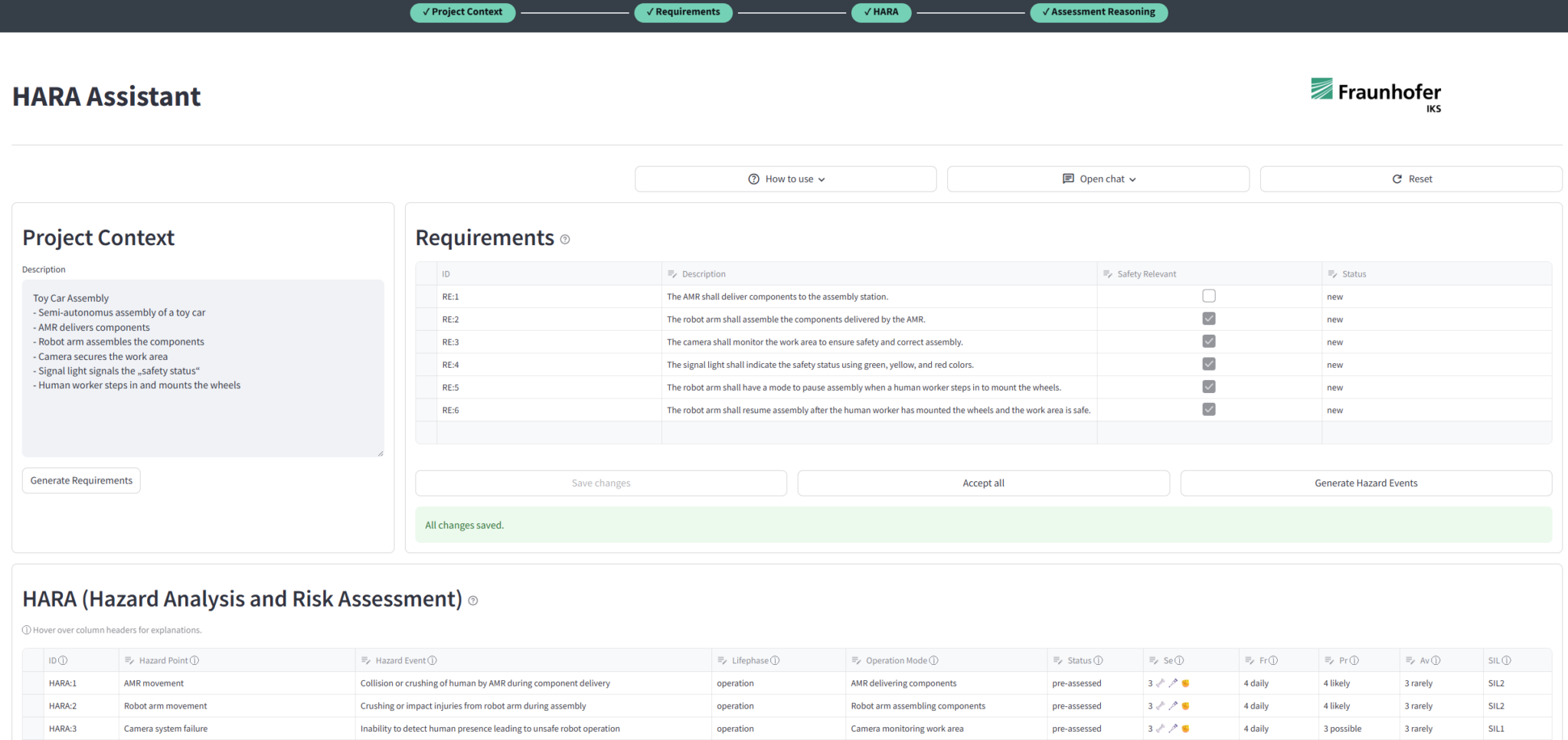Uncheck Safety Relevant box for RE:3
1568x740 pixels.
[x=1209, y=341]
